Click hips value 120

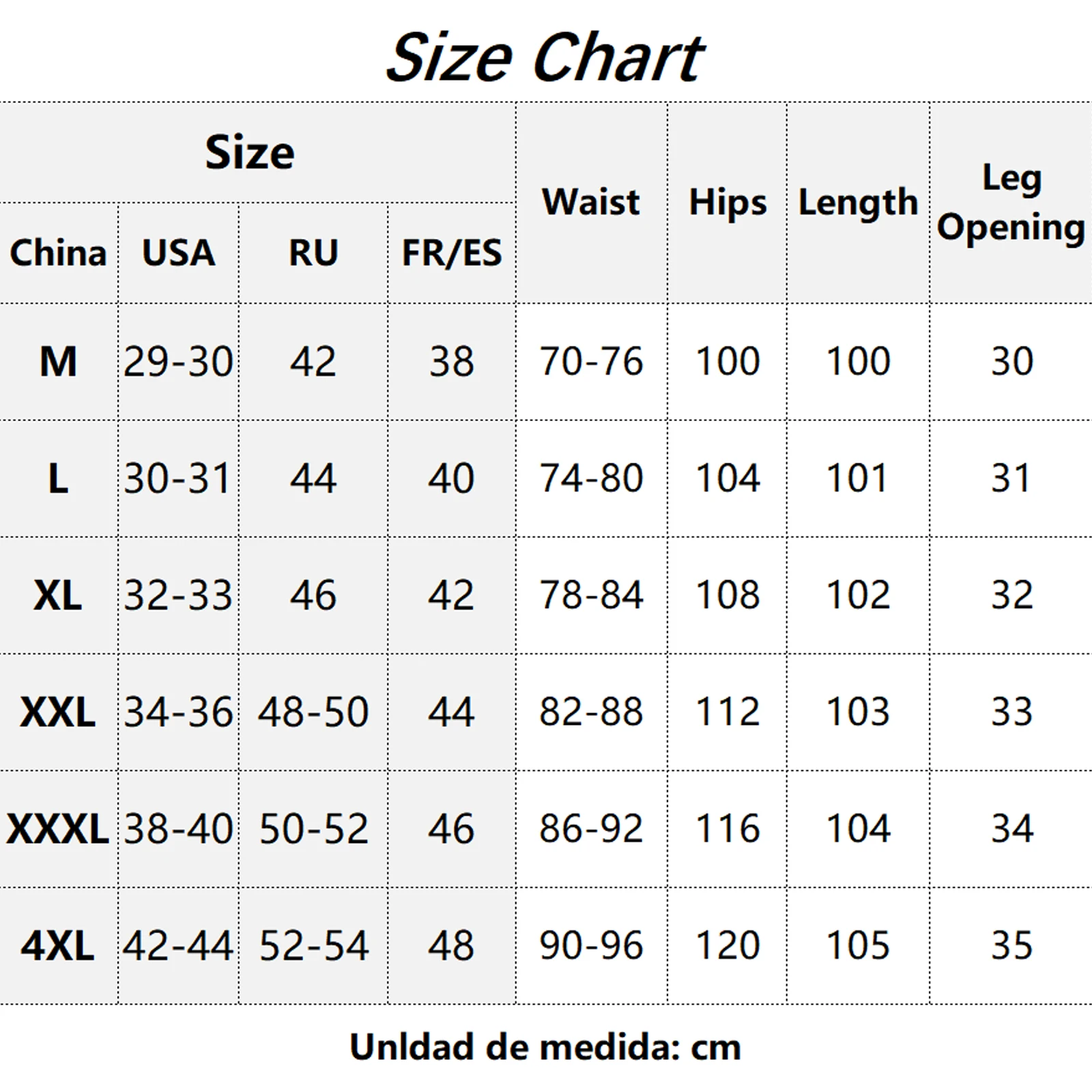coord(728,946)
